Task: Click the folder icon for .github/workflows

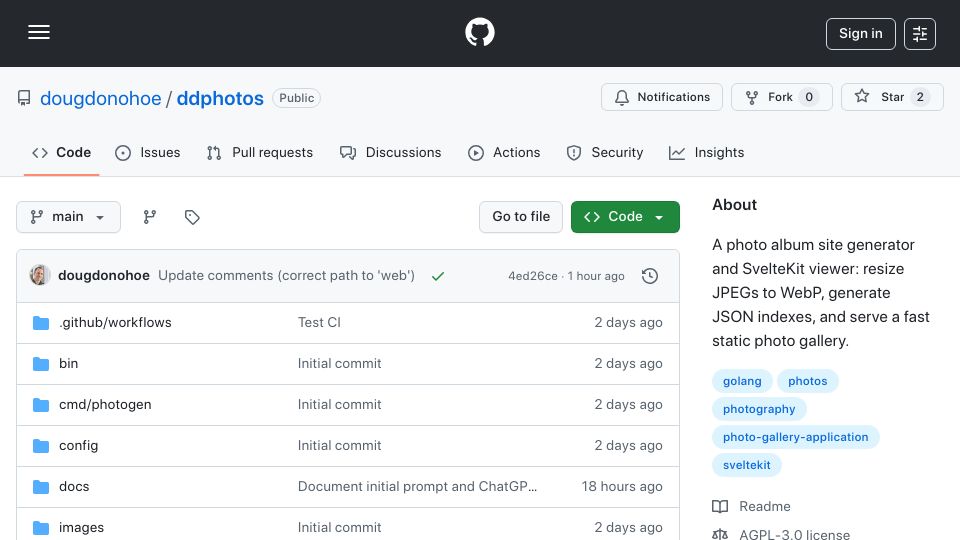Action: (41, 323)
